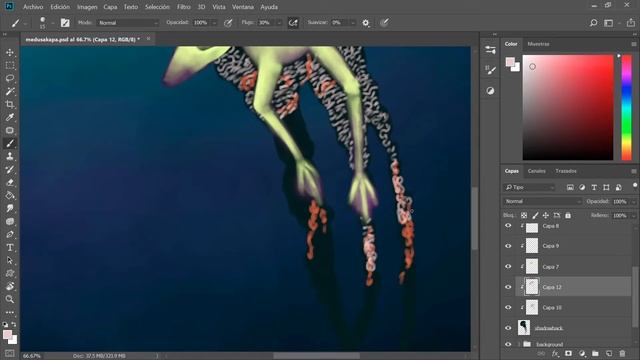Open brush smoothing options gear
Screen dimensions: 640x360
point(366,23)
